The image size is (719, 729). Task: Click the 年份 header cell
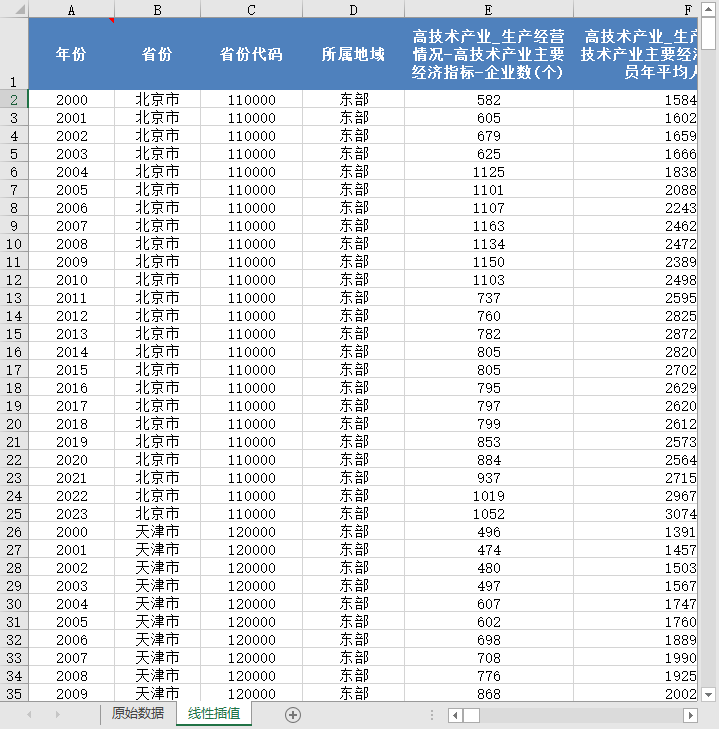(71, 54)
